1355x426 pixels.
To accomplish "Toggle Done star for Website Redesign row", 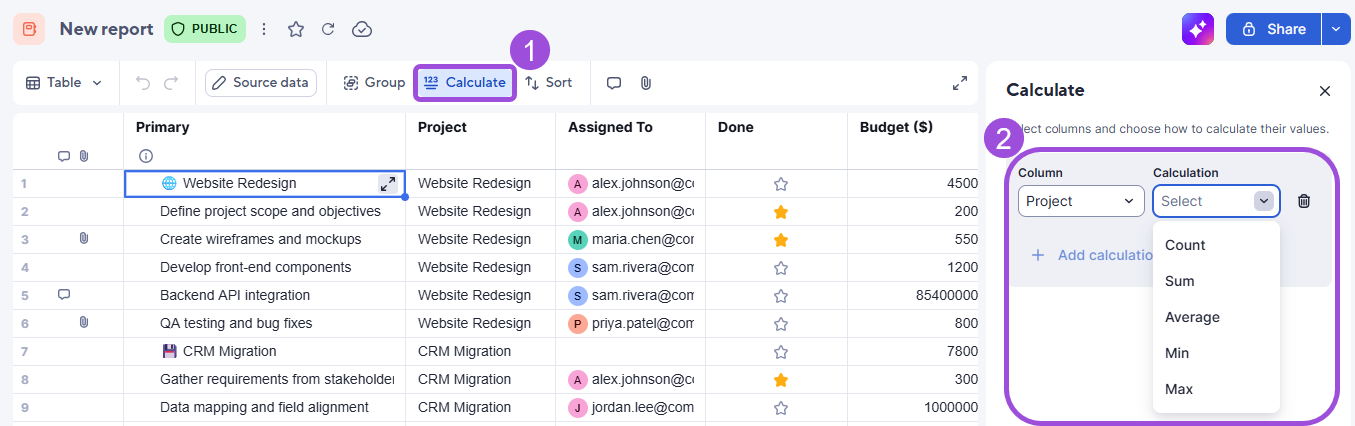I will [x=781, y=184].
